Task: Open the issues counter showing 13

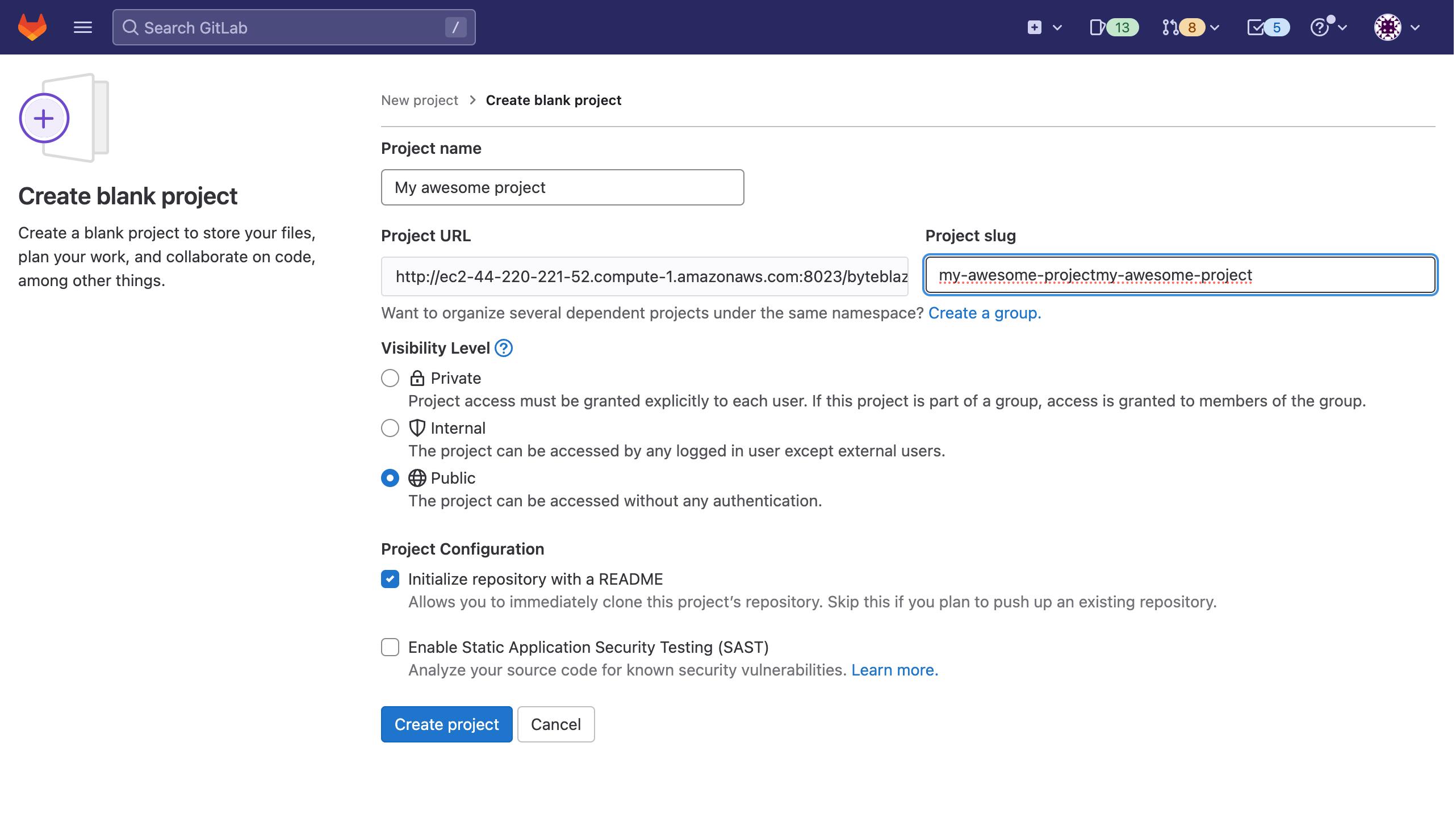Action: (1114, 27)
